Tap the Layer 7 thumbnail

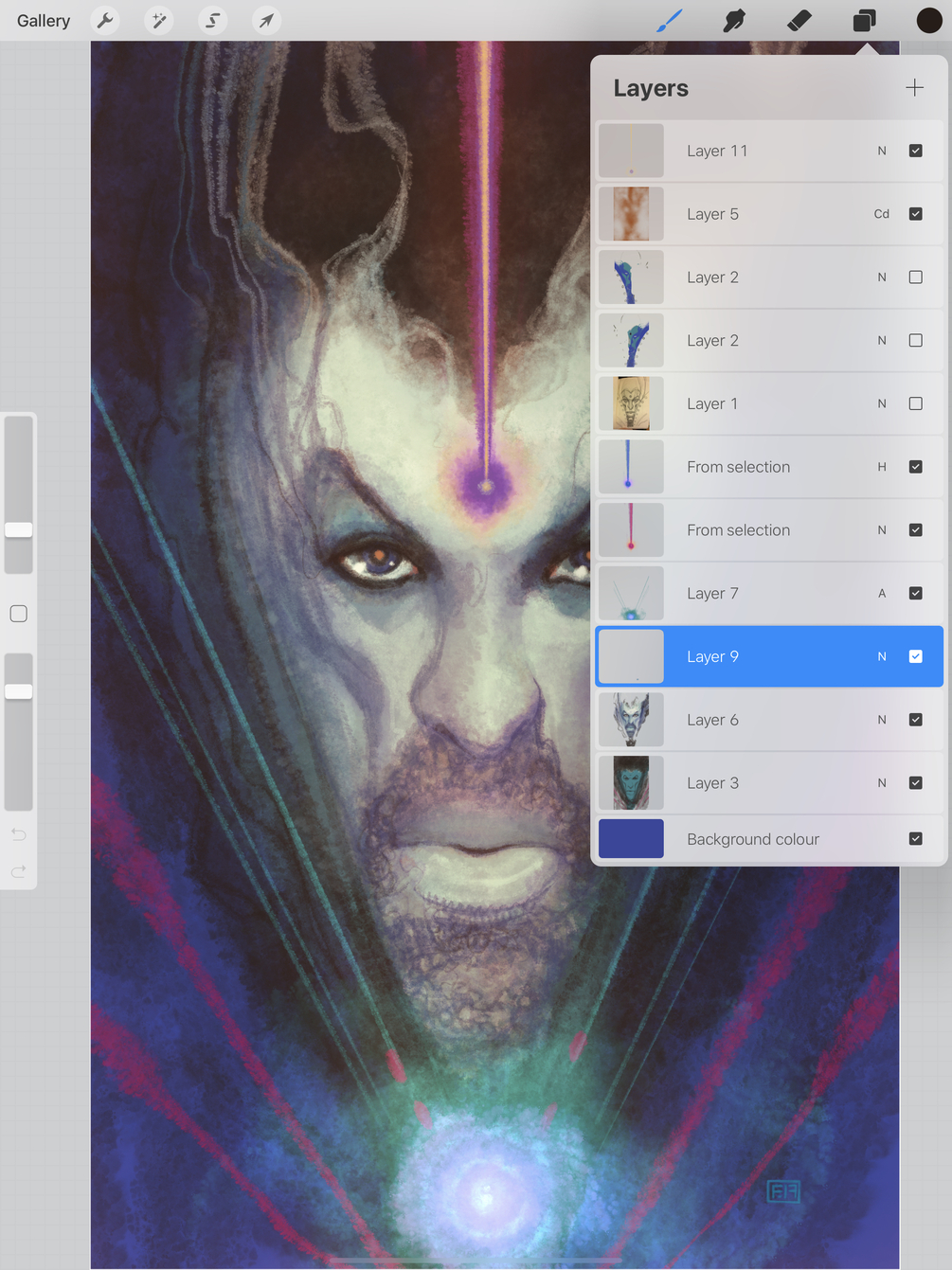point(631,593)
